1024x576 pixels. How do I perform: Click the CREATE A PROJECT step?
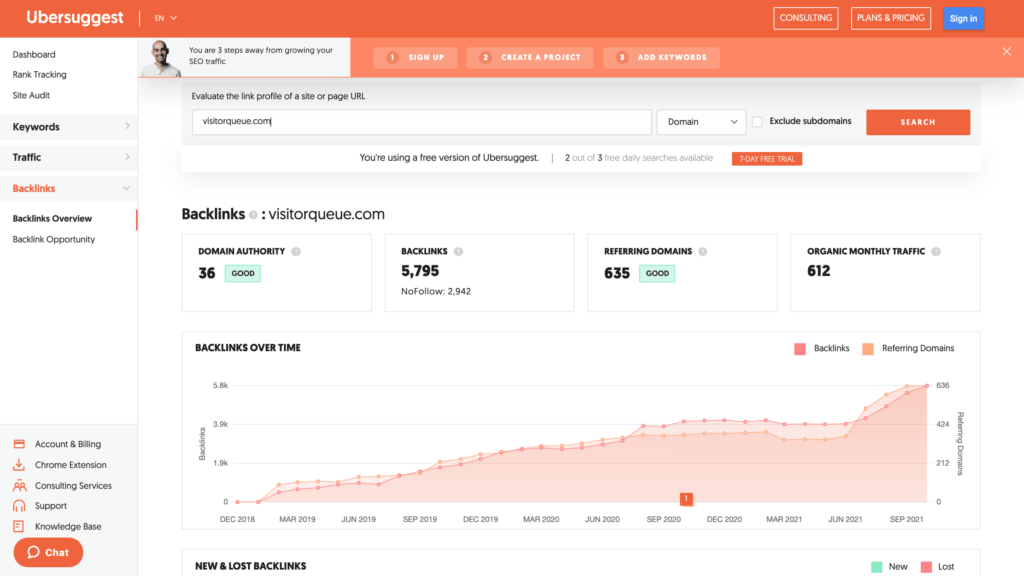point(530,57)
